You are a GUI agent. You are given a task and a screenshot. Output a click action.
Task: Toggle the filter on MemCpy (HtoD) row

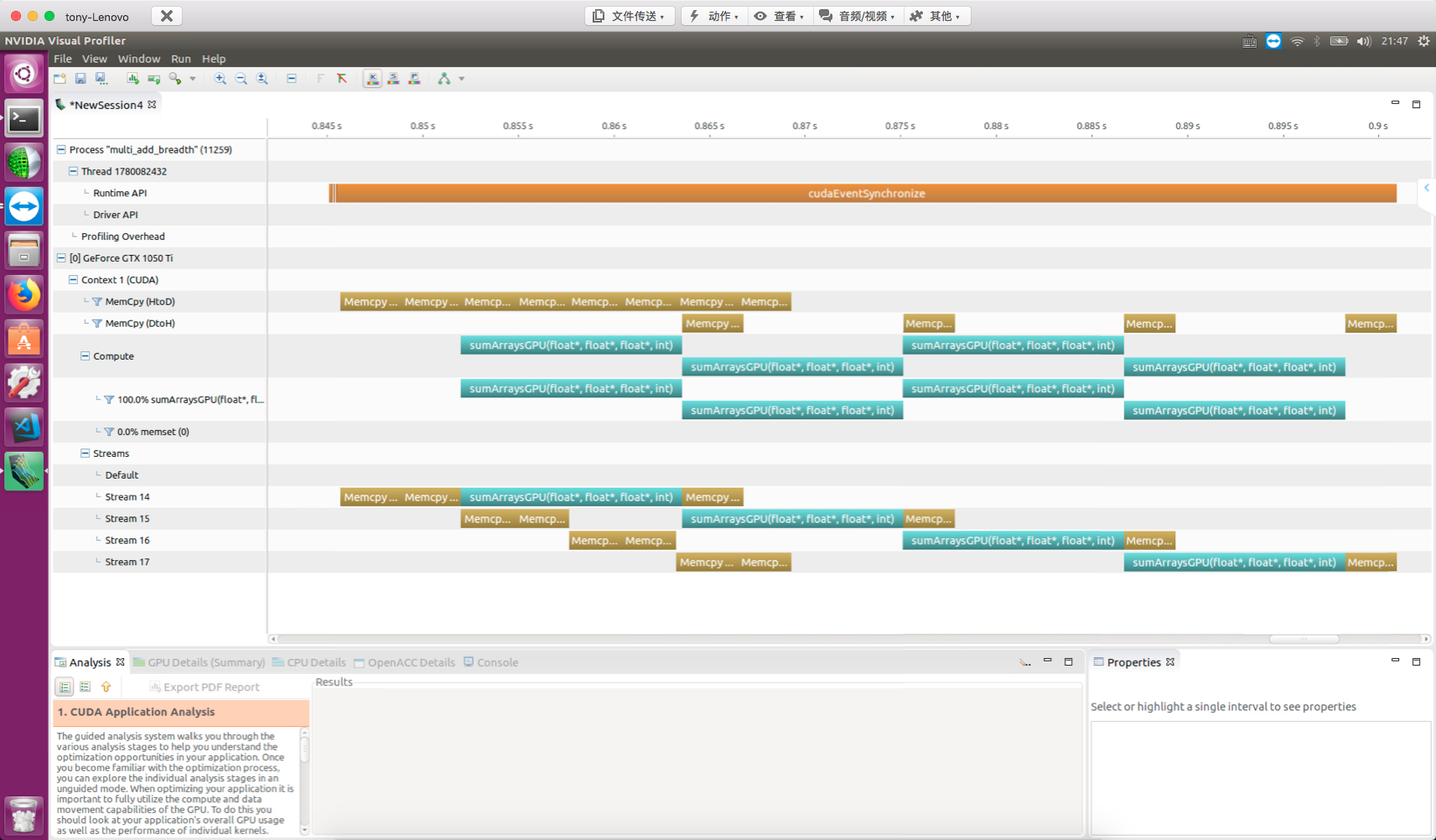[x=97, y=302]
